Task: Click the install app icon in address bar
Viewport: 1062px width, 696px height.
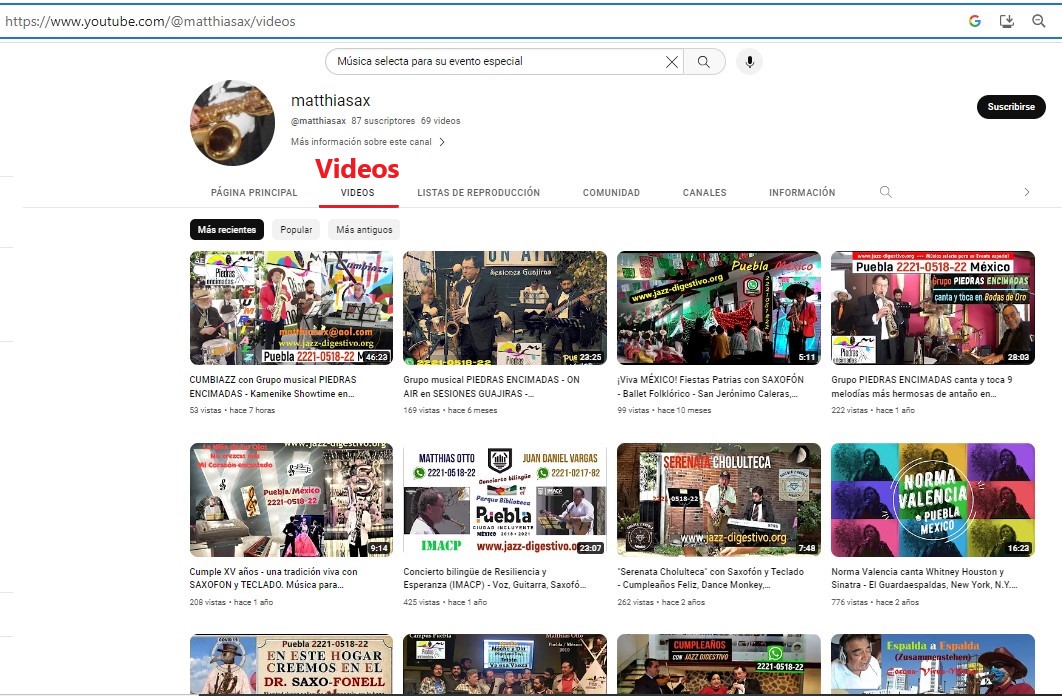Action: (1007, 21)
